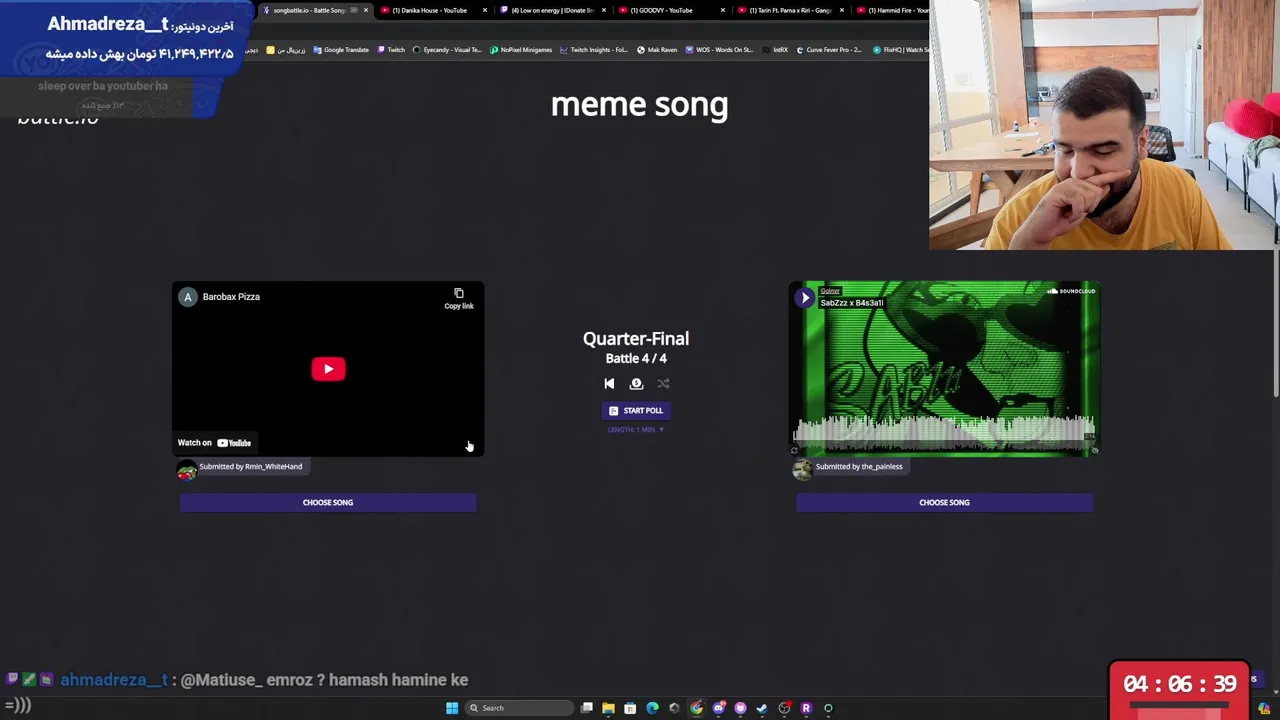Click the shuffle icon
Viewport: 1280px width, 720px height.
coord(663,383)
